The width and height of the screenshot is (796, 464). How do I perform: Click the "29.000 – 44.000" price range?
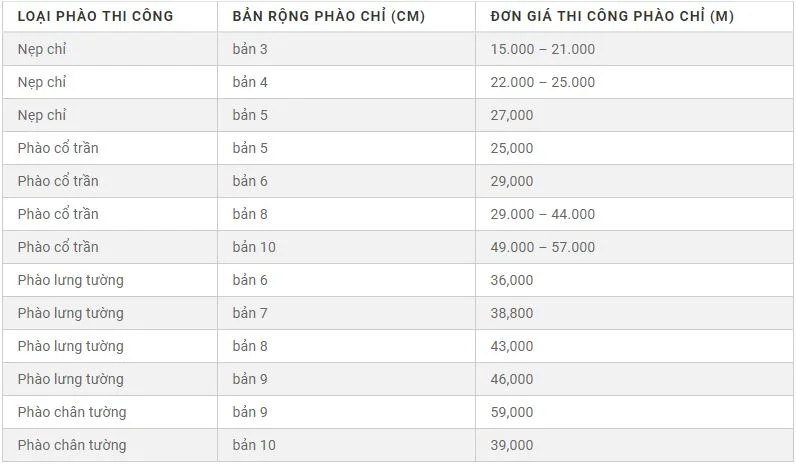(x=543, y=214)
